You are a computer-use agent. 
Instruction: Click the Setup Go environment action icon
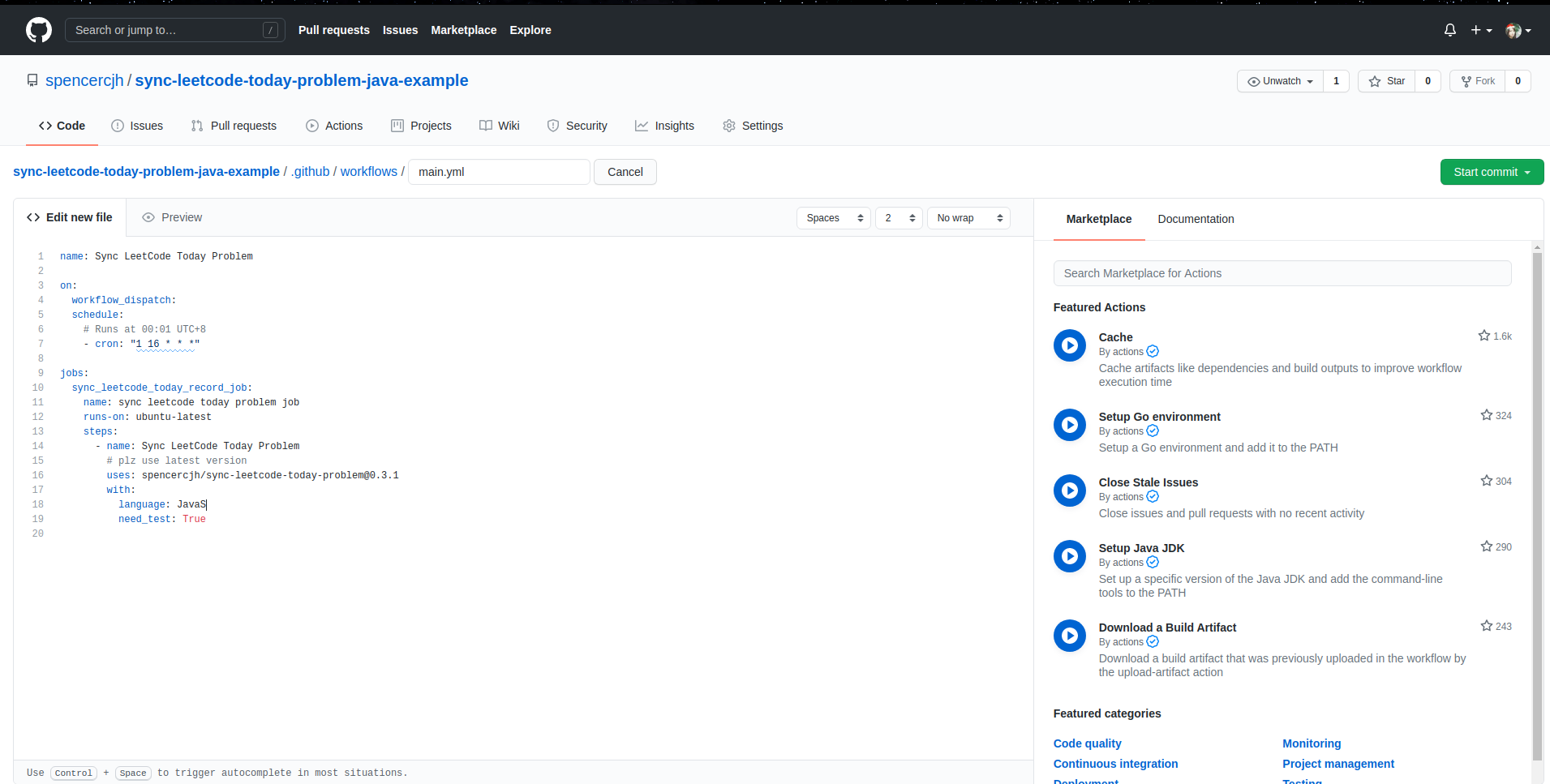pyautogui.click(x=1070, y=425)
